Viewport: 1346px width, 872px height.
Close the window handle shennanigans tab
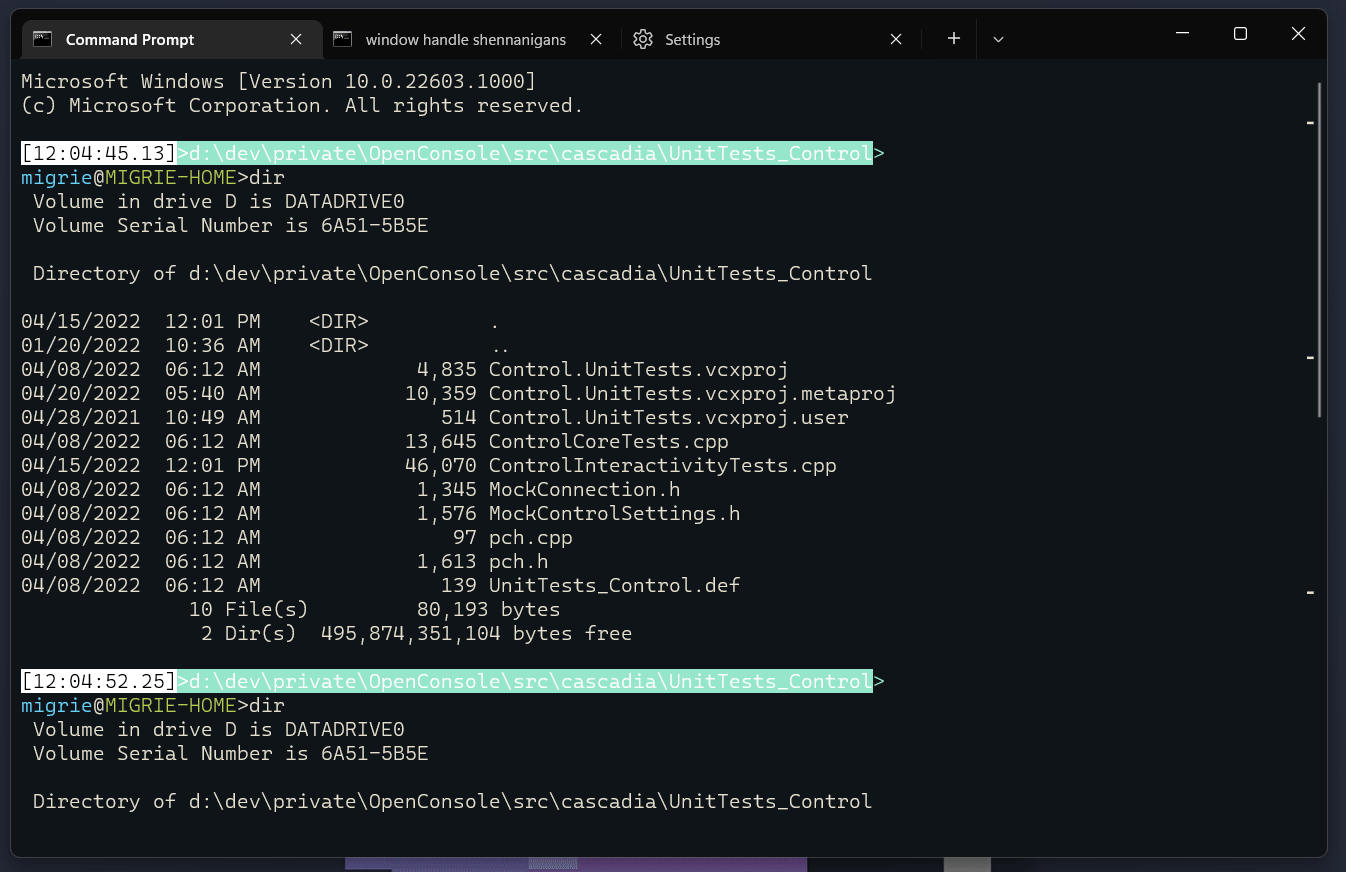[x=596, y=39]
